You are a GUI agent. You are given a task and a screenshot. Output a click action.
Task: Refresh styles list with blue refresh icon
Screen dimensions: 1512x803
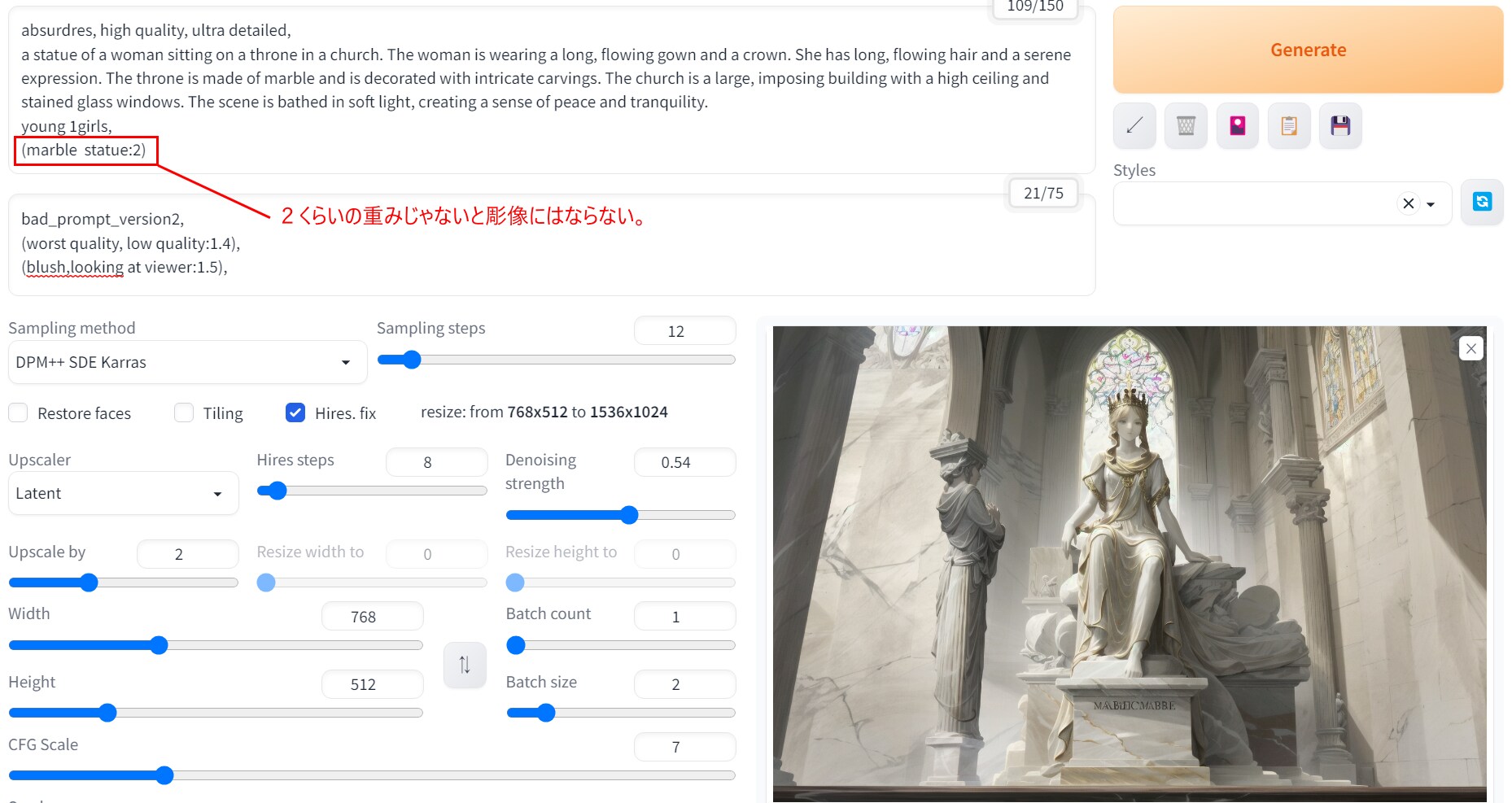point(1482,202)
